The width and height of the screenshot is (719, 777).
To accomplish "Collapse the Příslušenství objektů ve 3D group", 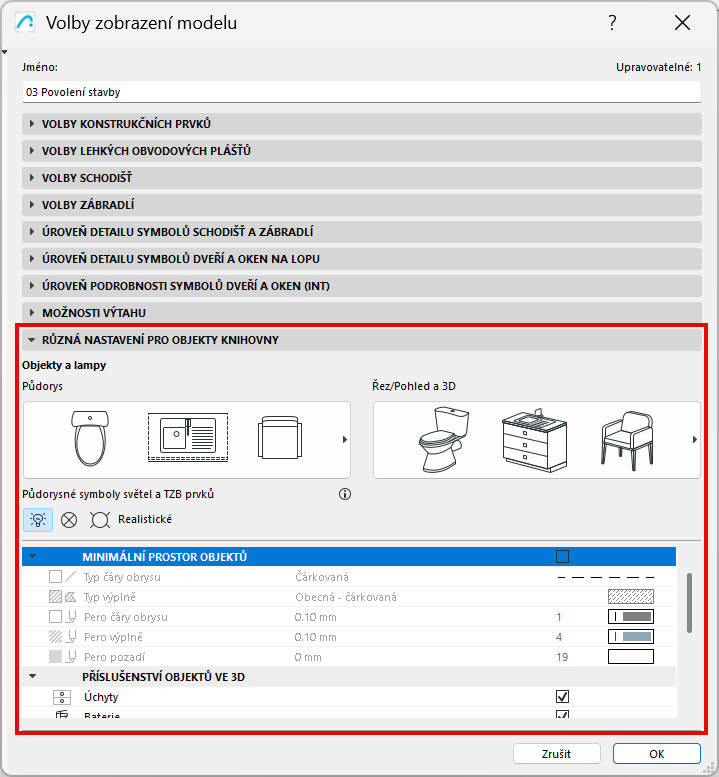I will 33,676.
